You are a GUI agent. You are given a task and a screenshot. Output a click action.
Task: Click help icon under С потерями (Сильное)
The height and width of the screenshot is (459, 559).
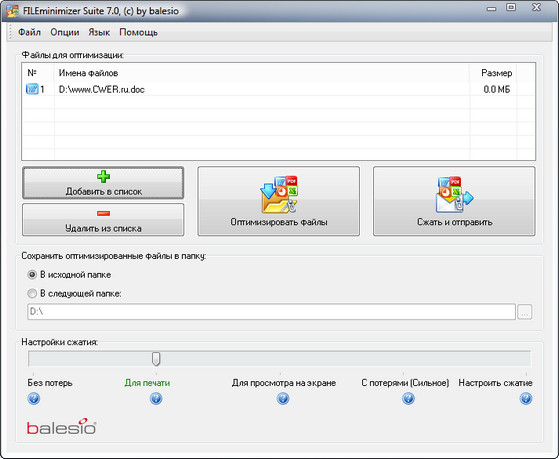(x=408, y=398)
